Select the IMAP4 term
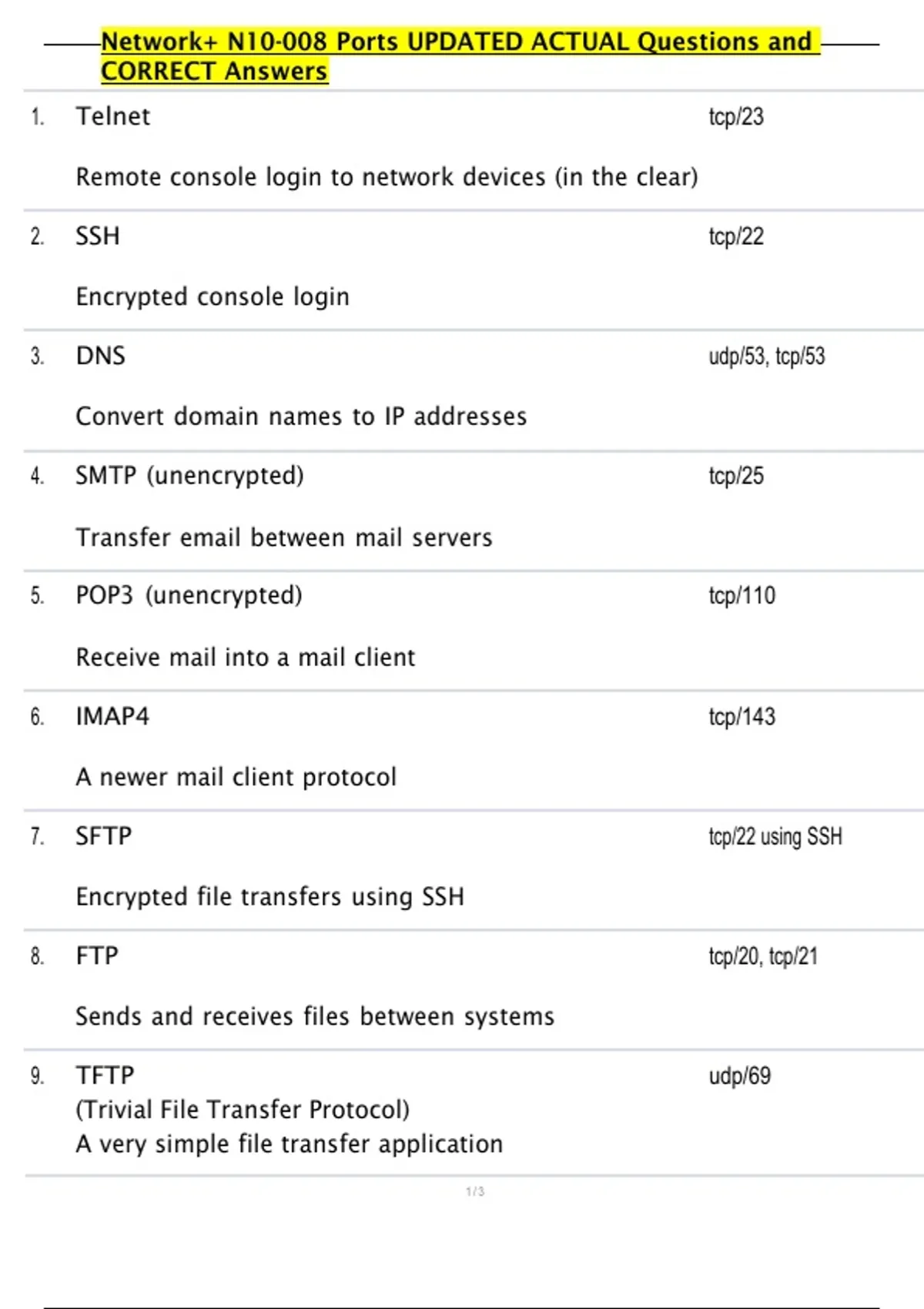This screenshot has height=1309, width=924. (x=112, y=716)
